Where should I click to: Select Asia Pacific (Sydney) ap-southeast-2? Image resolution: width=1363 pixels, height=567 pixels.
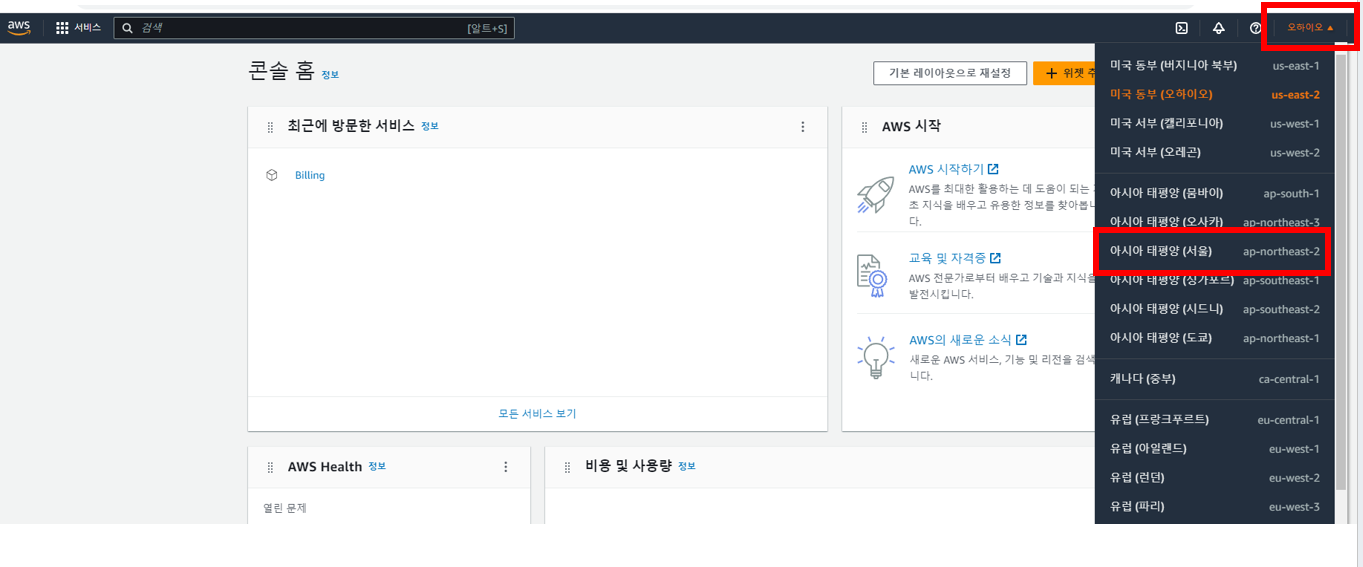click(1215, 309)
